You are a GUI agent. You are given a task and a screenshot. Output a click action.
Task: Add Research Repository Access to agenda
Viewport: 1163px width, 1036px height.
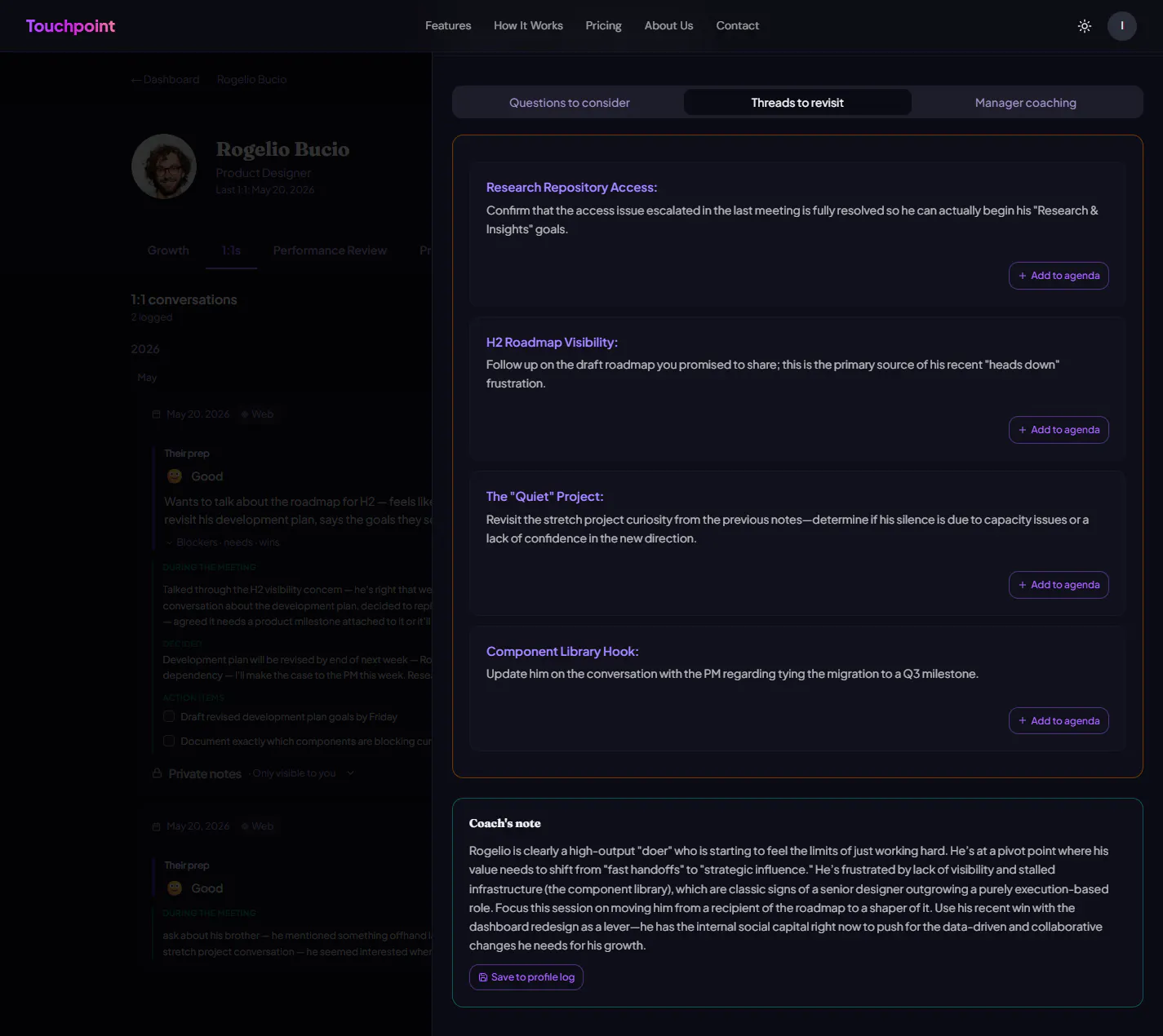point(1059,276)
